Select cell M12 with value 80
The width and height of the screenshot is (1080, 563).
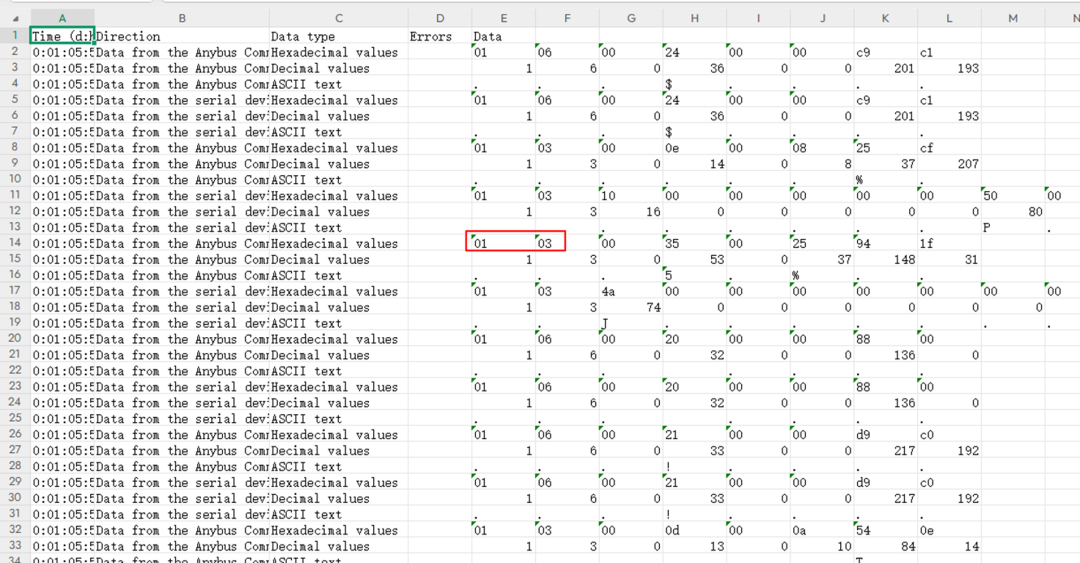click(1012, 212)
